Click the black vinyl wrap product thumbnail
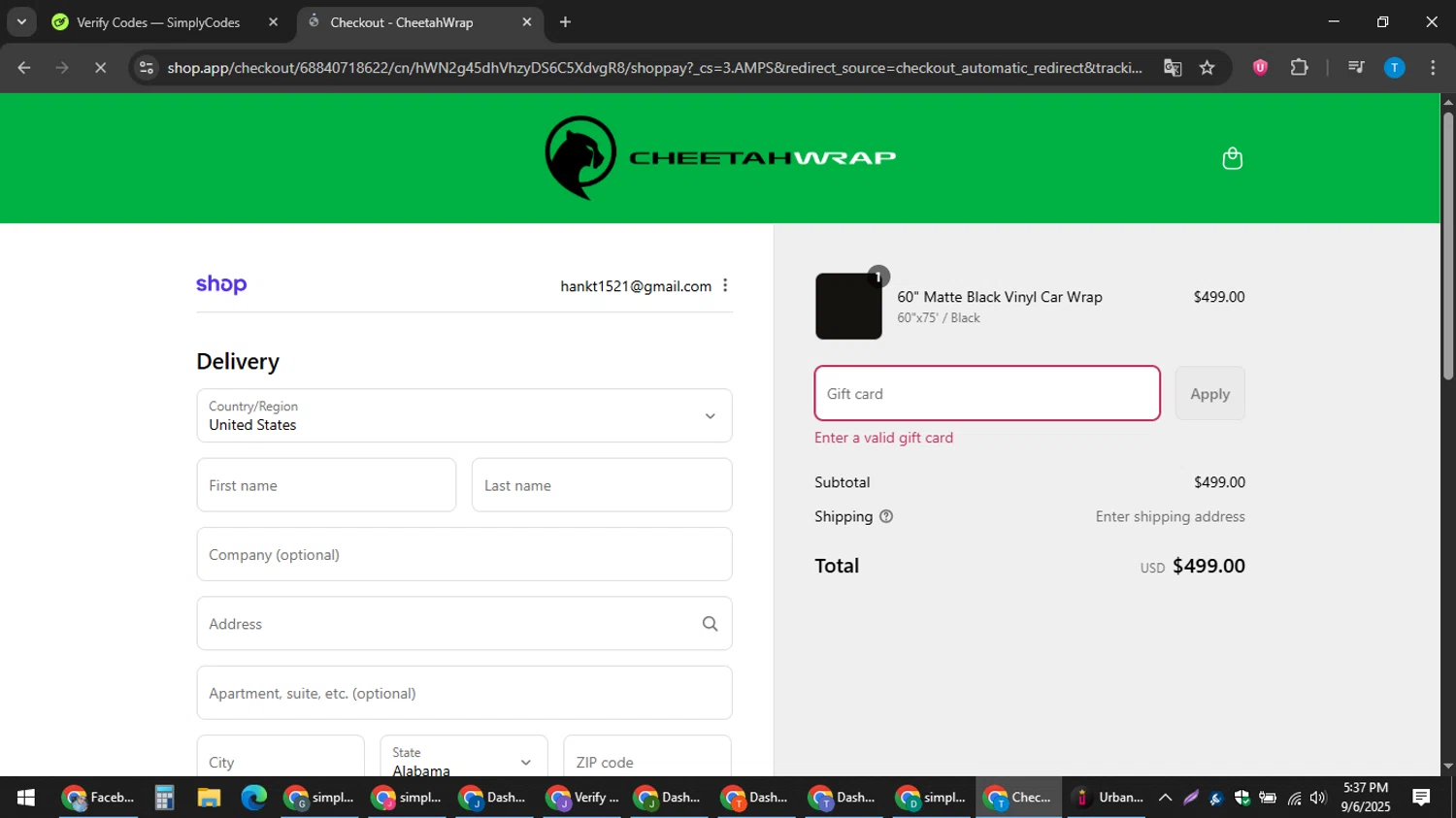Image resolution: width=1456 pixels, height=818 pixels. pos(848,306)
